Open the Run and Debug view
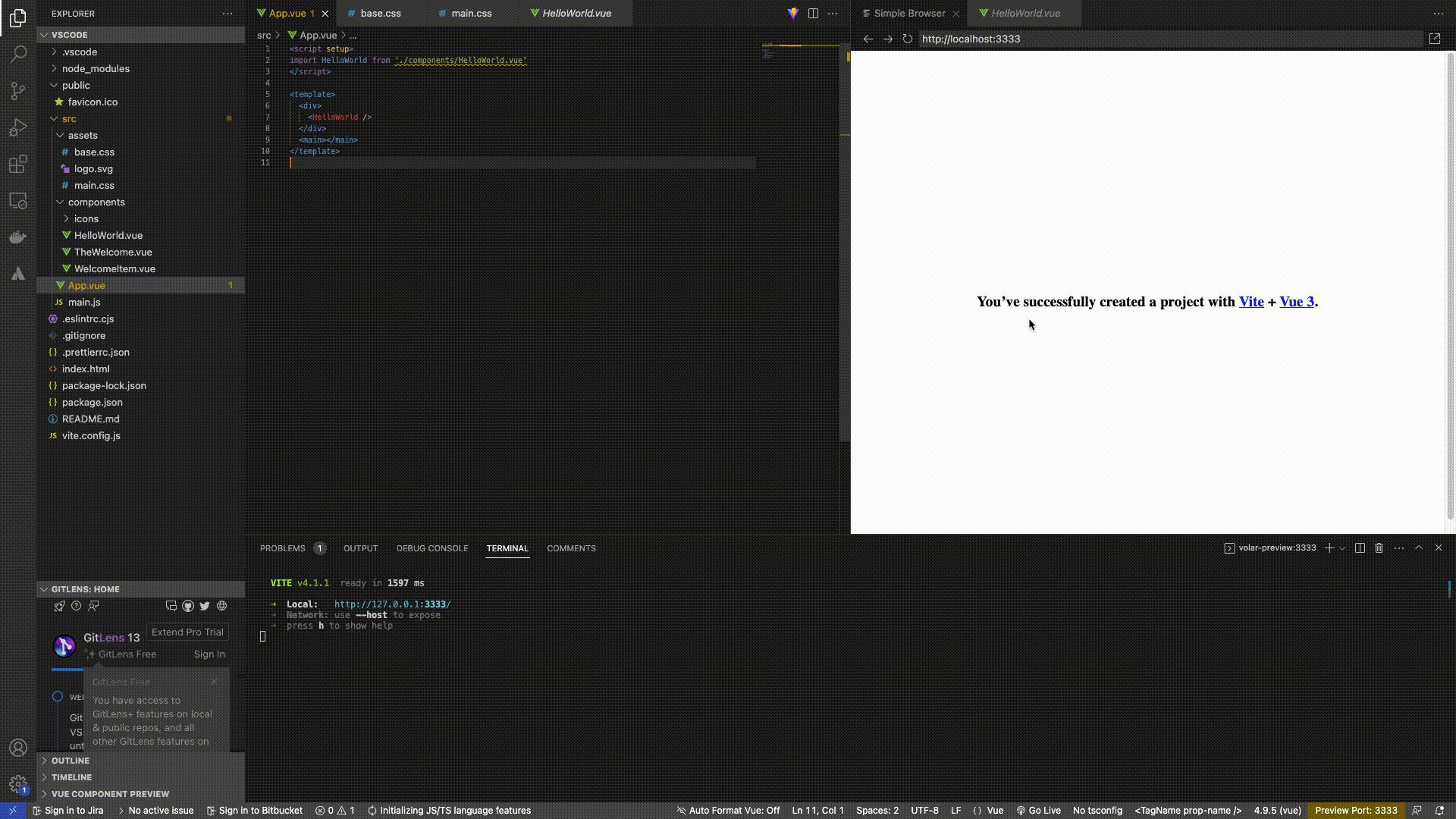This screenshot has width=1456, height=819. pos(18,127)
